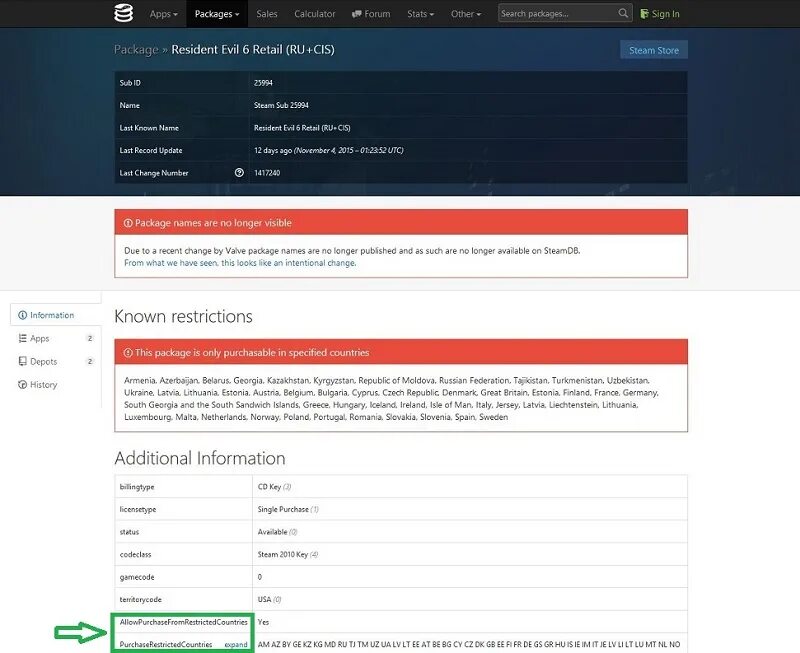Click the depot icon next to Depots
Viewport: 800px width, 653px height.
(24, 361)
